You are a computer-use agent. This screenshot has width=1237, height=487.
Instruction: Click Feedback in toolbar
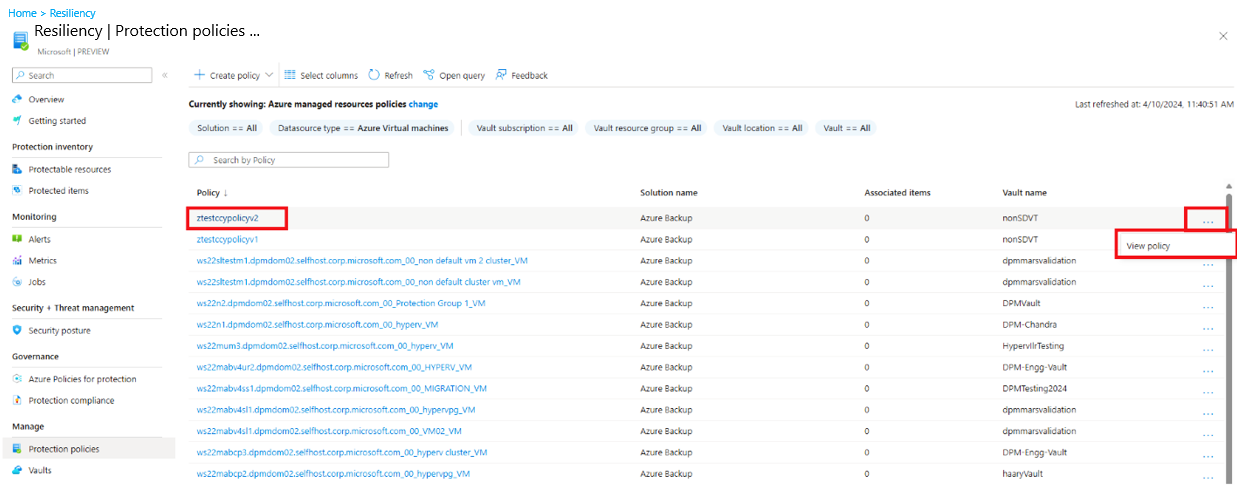[522, 75]
